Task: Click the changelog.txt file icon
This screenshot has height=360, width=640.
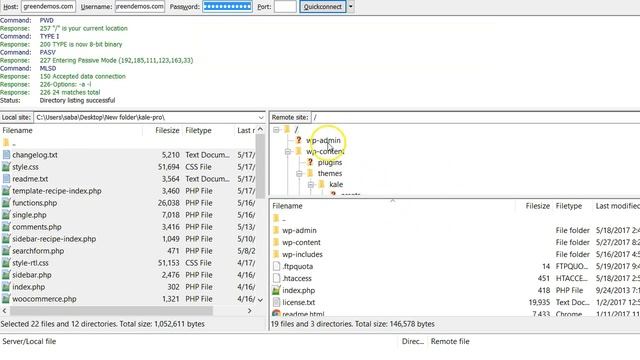Action: tap(6, 155)
